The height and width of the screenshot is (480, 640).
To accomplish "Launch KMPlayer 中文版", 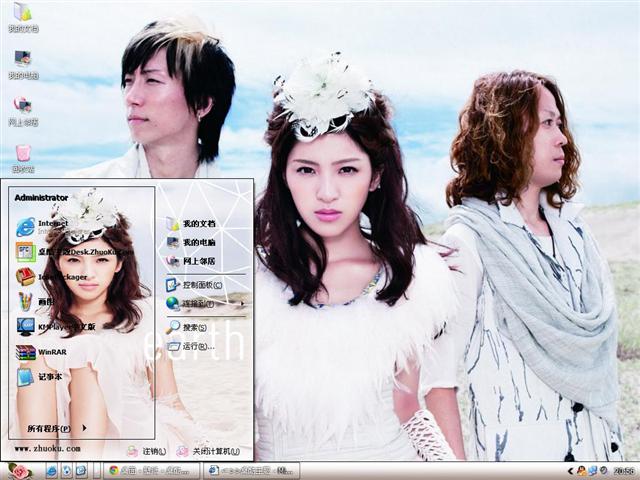I will click(56, 327).
